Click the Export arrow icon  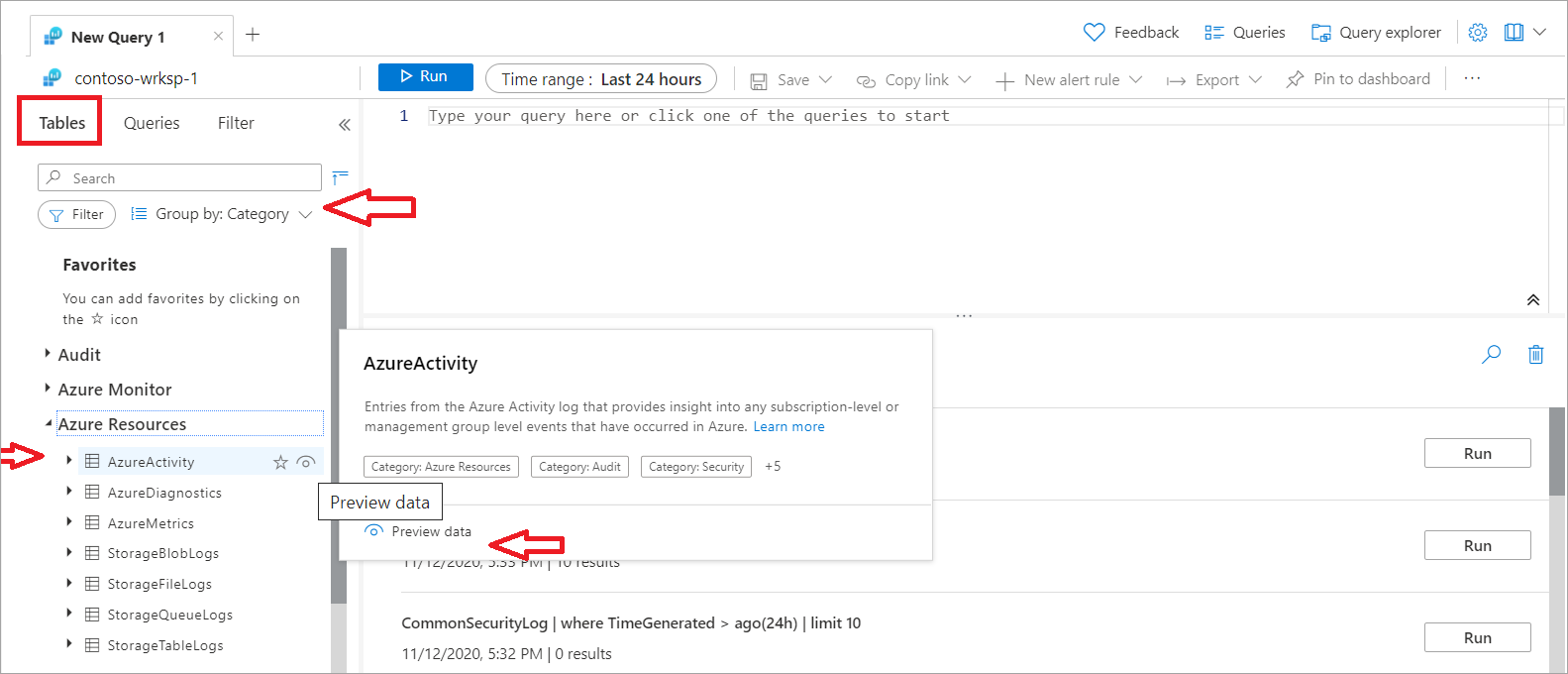point(1176,81)
